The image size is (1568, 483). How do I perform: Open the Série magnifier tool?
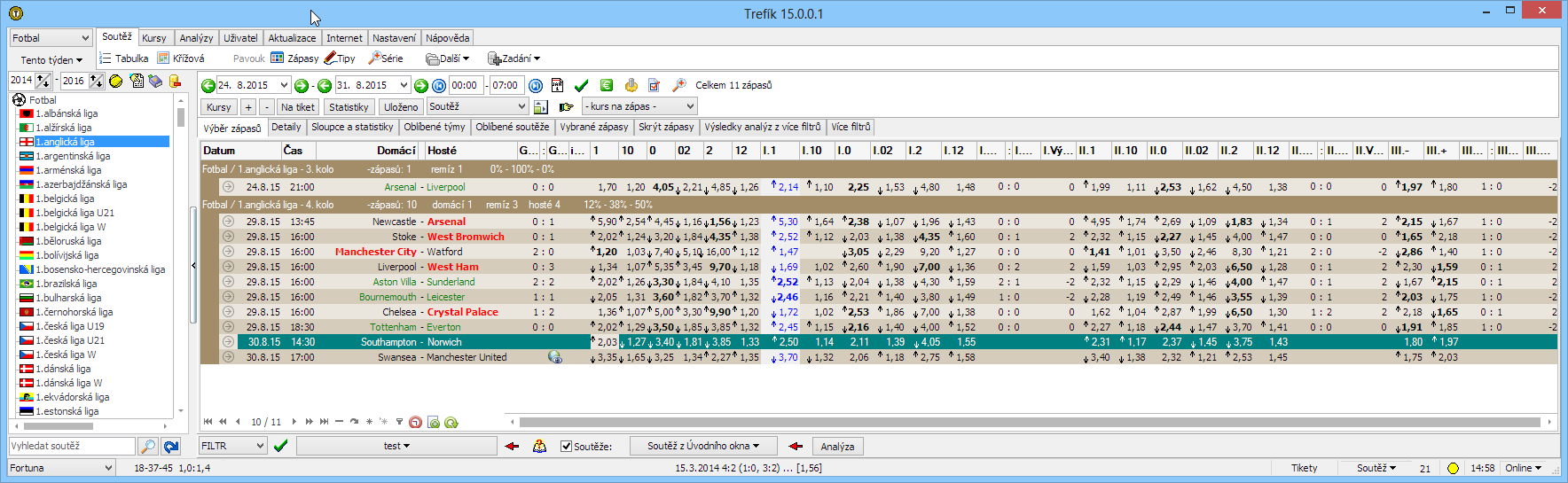375,58
